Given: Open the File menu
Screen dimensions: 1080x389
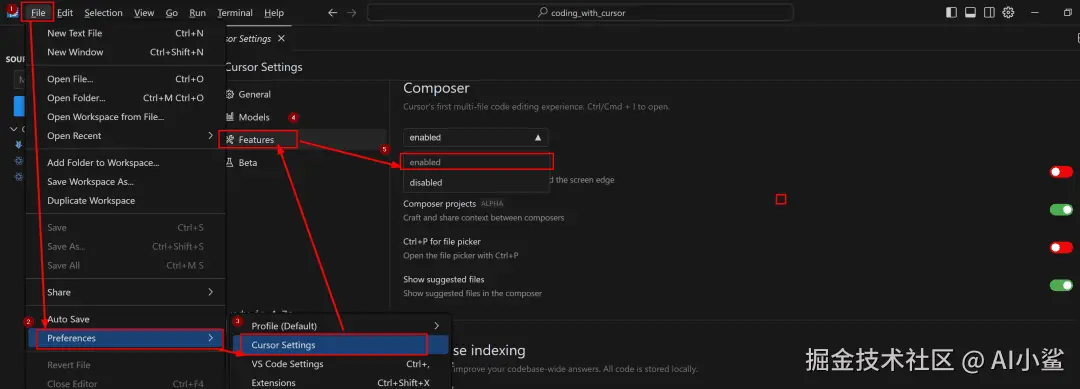Looking at the screenshot, I should click(x=38, y=12).
